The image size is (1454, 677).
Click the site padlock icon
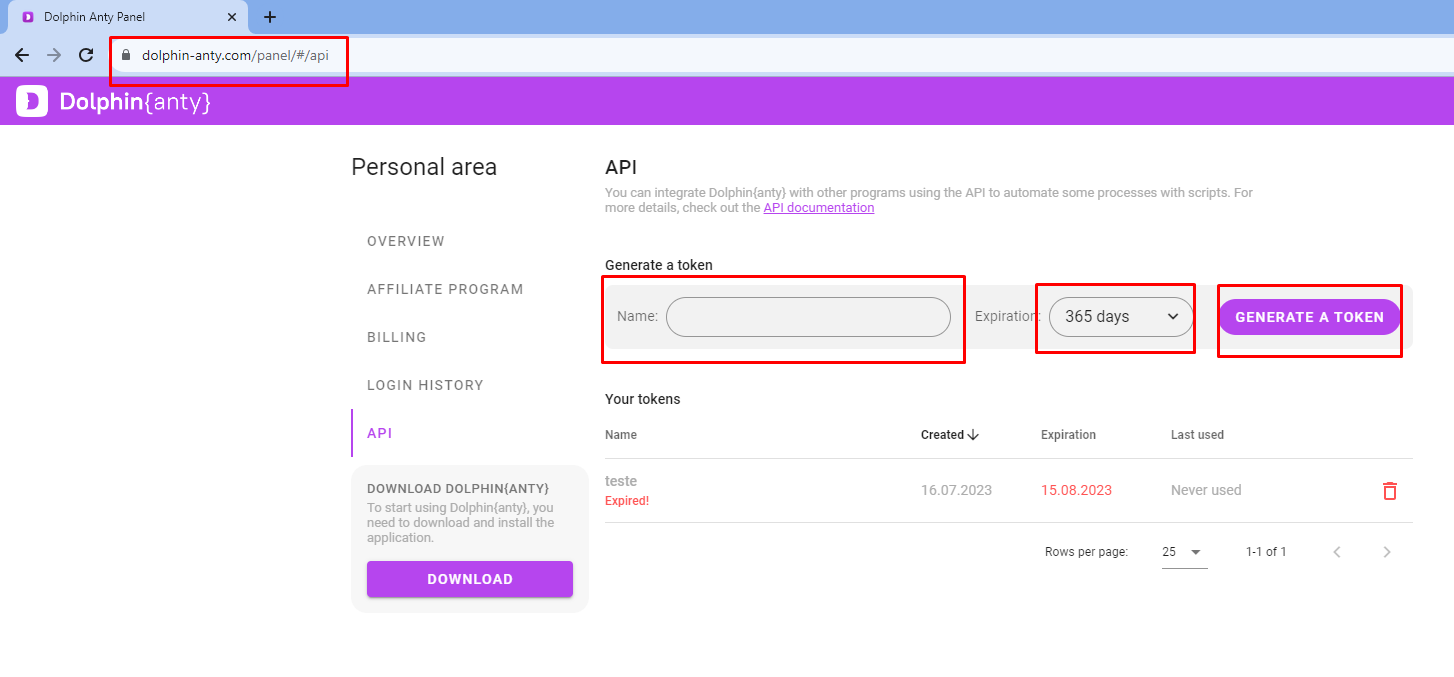126,56
